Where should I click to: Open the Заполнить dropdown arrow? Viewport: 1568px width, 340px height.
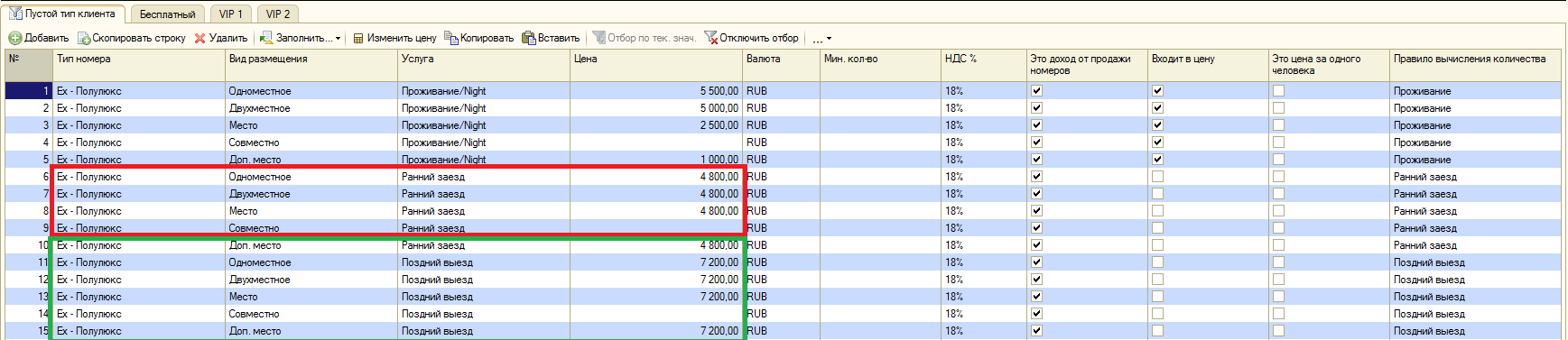click(339, 39)
